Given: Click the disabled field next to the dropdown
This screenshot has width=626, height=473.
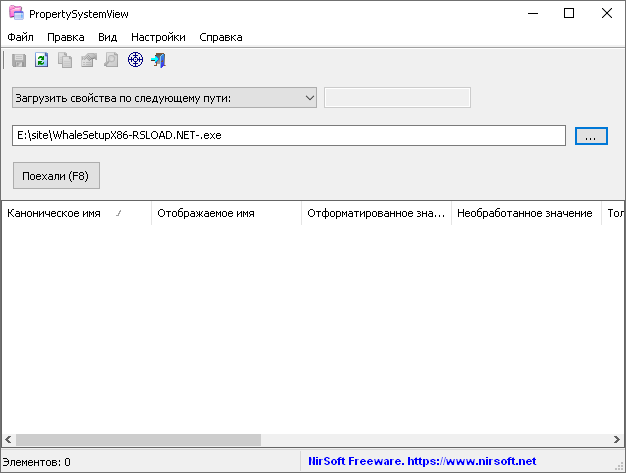Looking at the screenshot, I should (x=397, y=98).
